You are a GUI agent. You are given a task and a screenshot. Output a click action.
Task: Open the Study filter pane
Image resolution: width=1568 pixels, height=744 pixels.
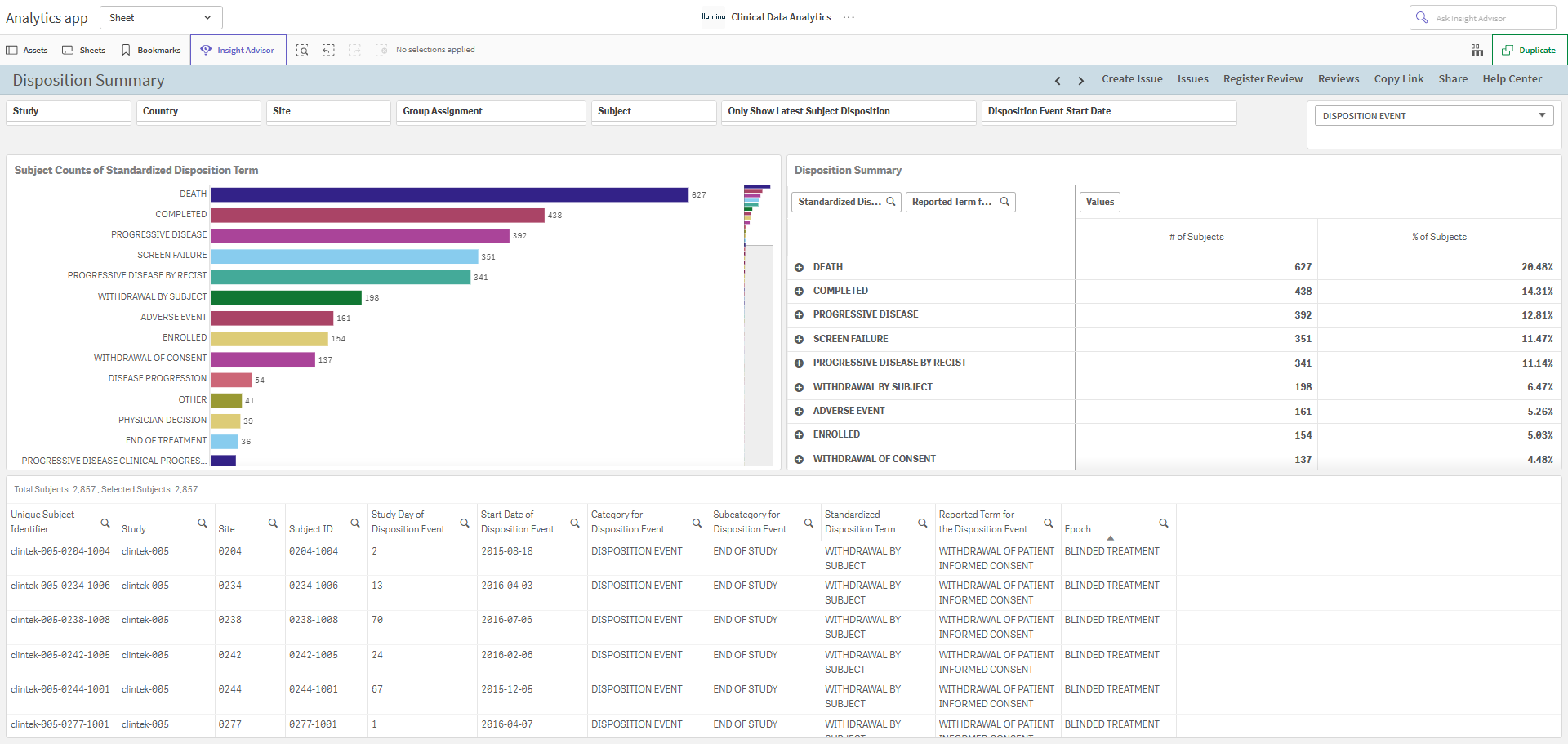point(69,111)
